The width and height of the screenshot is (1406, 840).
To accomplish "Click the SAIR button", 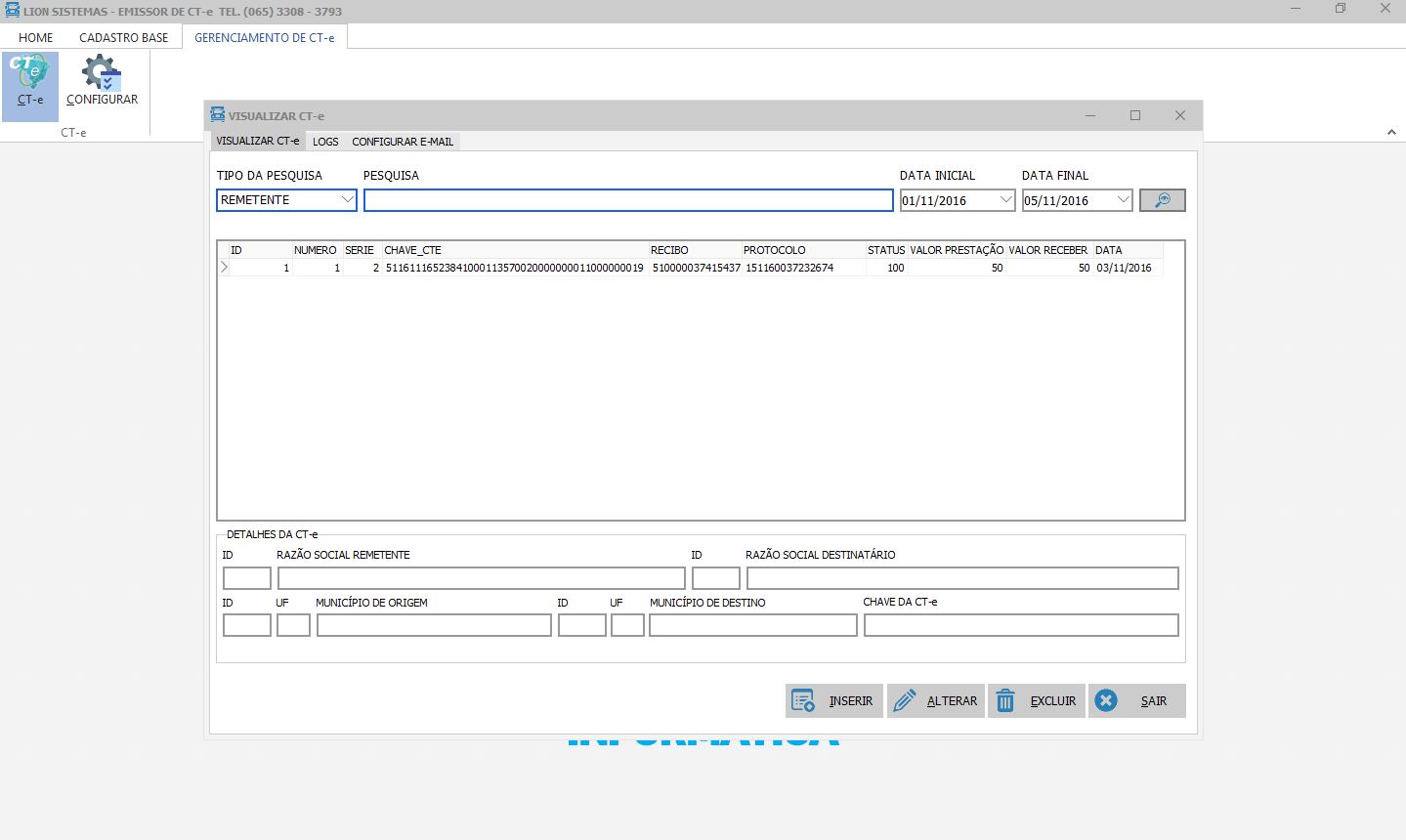I will pyautogui.click(x=1136, y=700).
